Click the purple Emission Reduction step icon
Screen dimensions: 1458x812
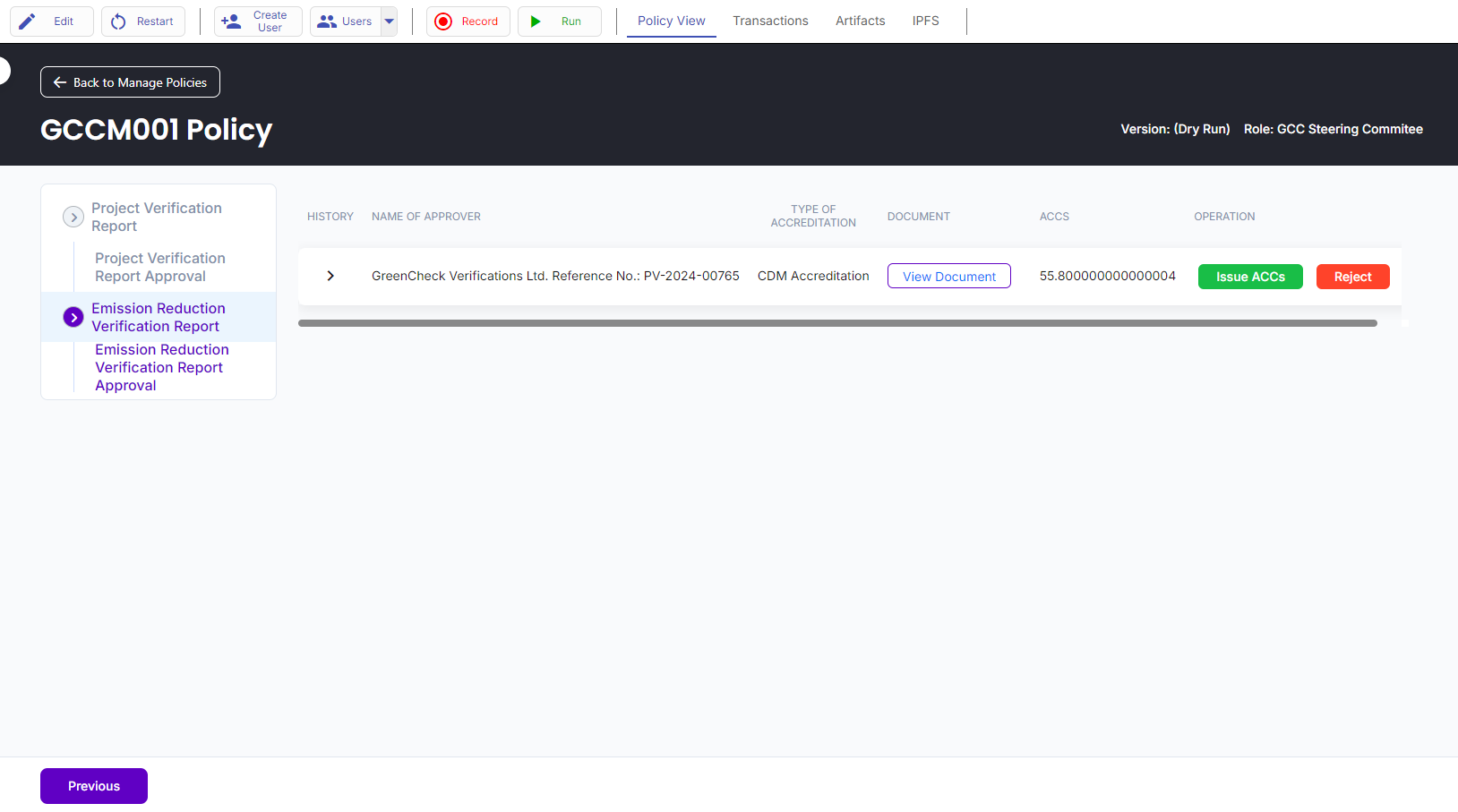click(73, 317)
